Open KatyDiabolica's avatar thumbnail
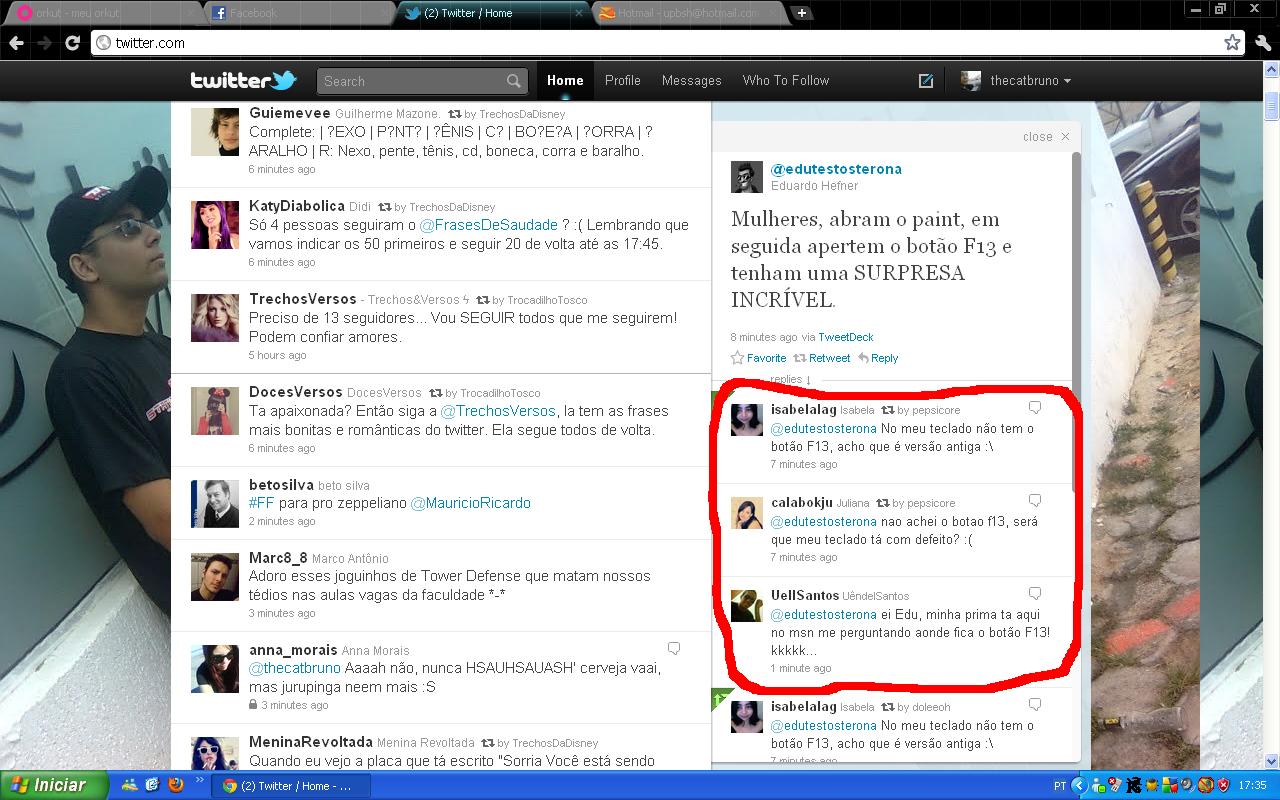Image resolution: width=1280 pixels, height=800 pixels. click(x=215, y=225)
